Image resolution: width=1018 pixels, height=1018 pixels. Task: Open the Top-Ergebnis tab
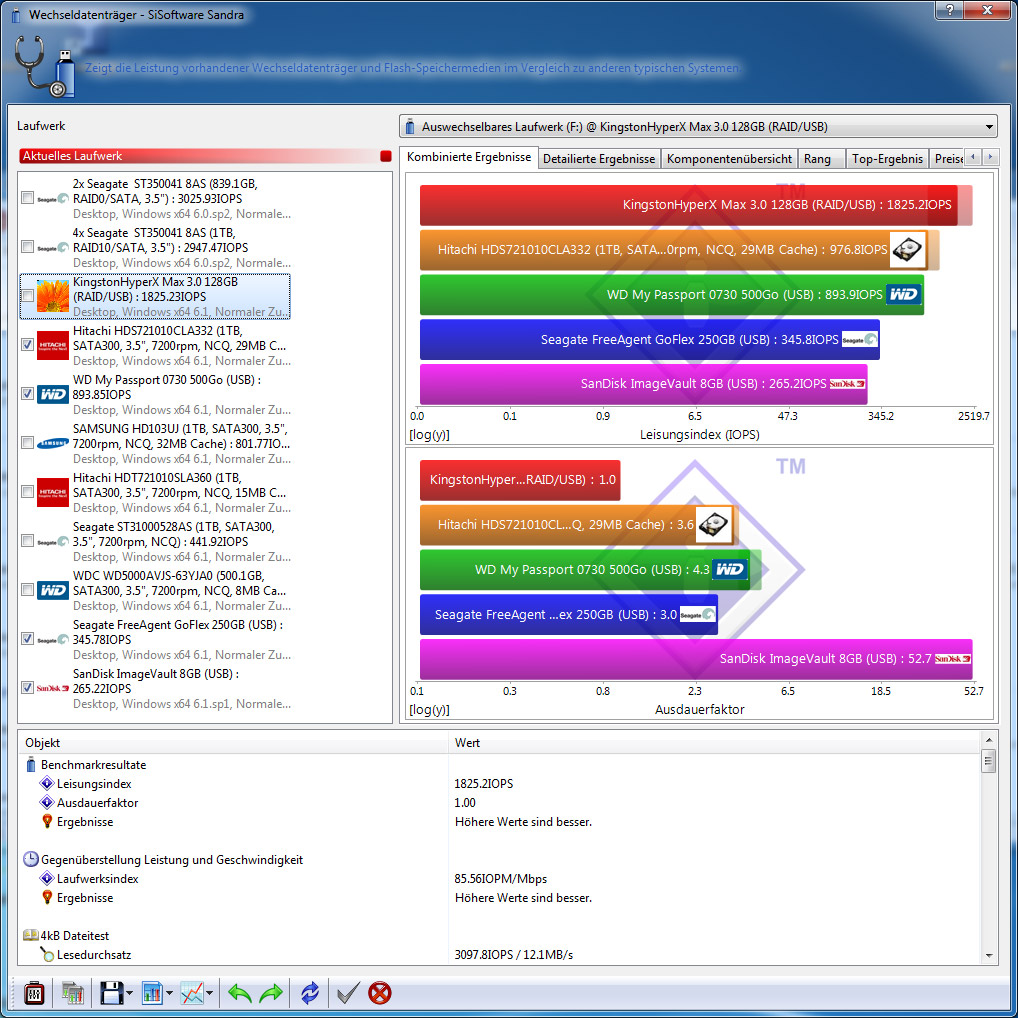pyautogui.click(x=887, y=158)
